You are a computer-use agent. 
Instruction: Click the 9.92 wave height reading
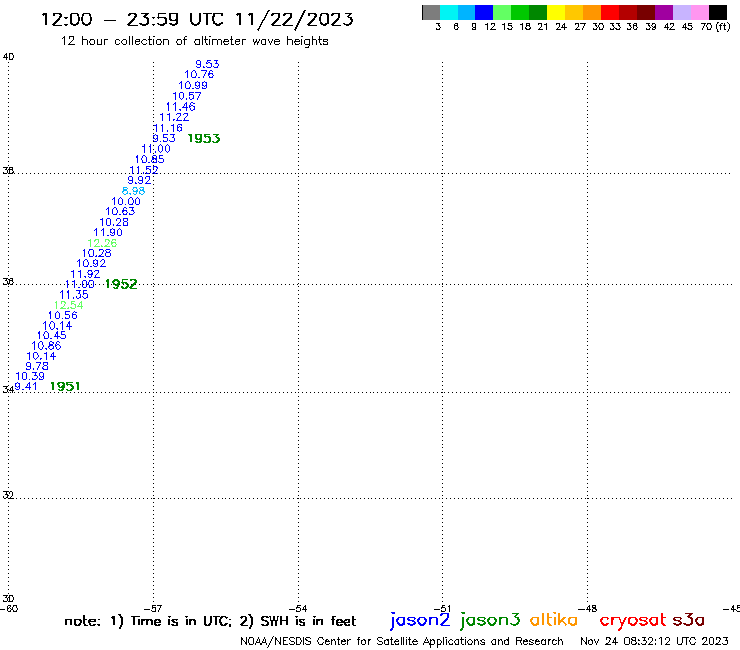[139, 180]
